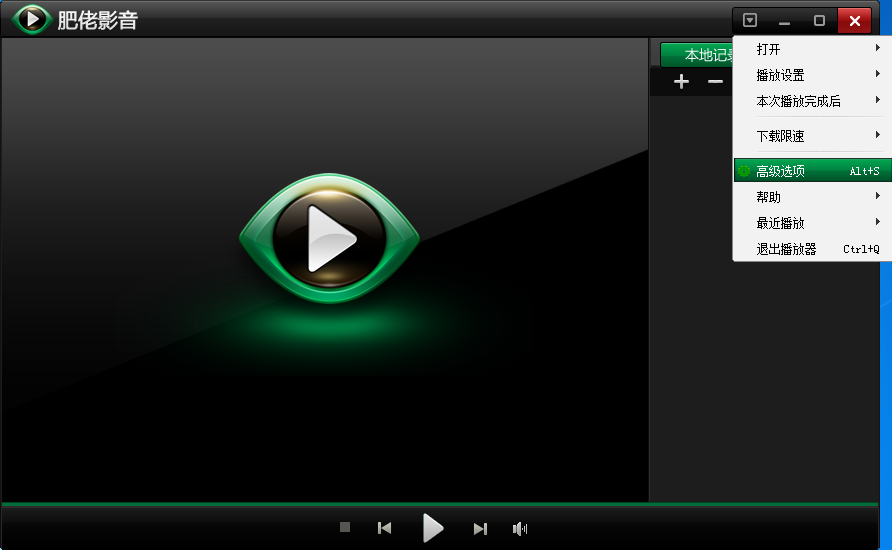The width and height of the screenshot is (892, 550).
Task: Minimize the player window
Action: tap(784, 21)
